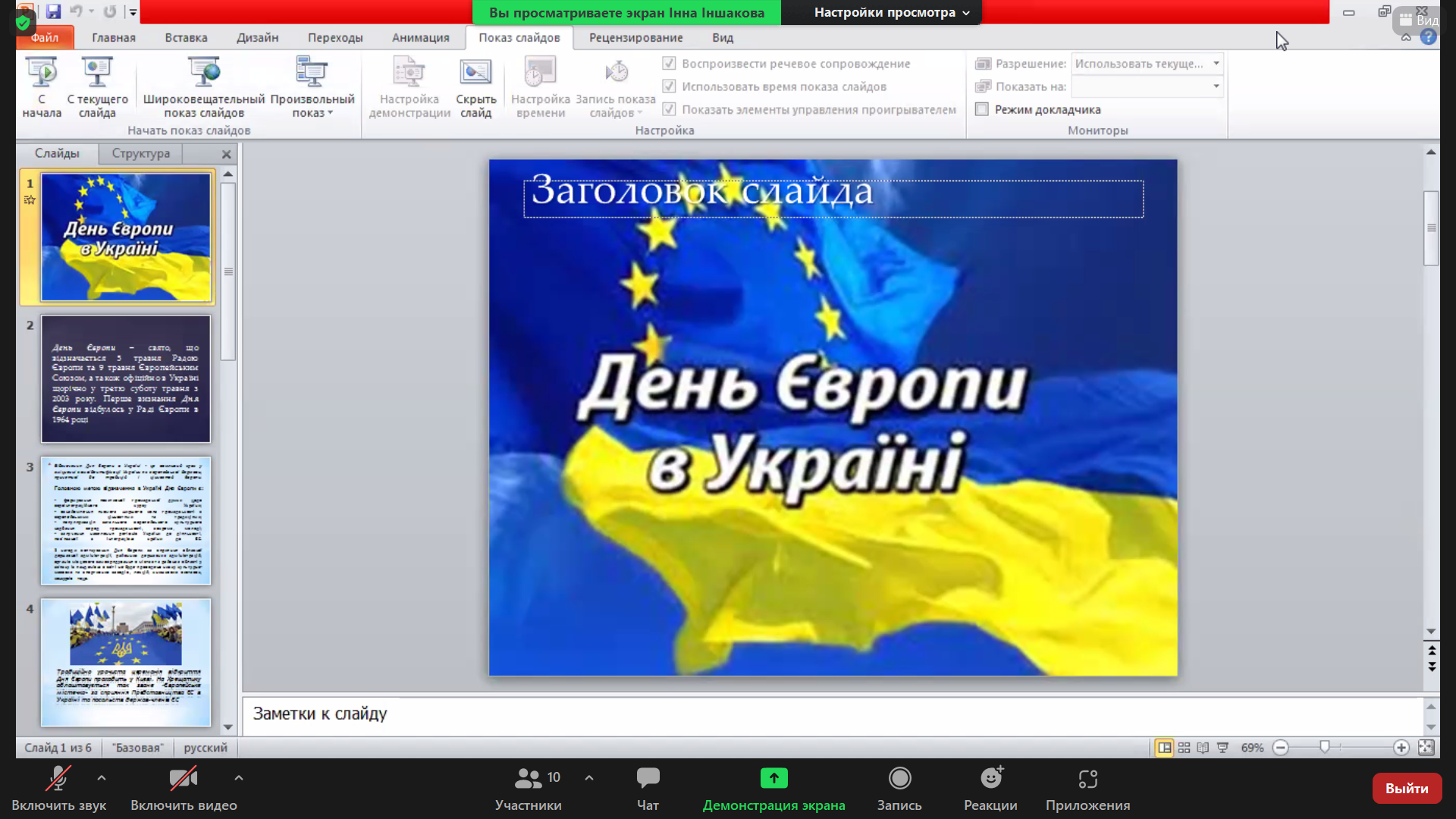Select the Структура outline tab
This screenshot has height=819, width=1456.
click(141, 153)
